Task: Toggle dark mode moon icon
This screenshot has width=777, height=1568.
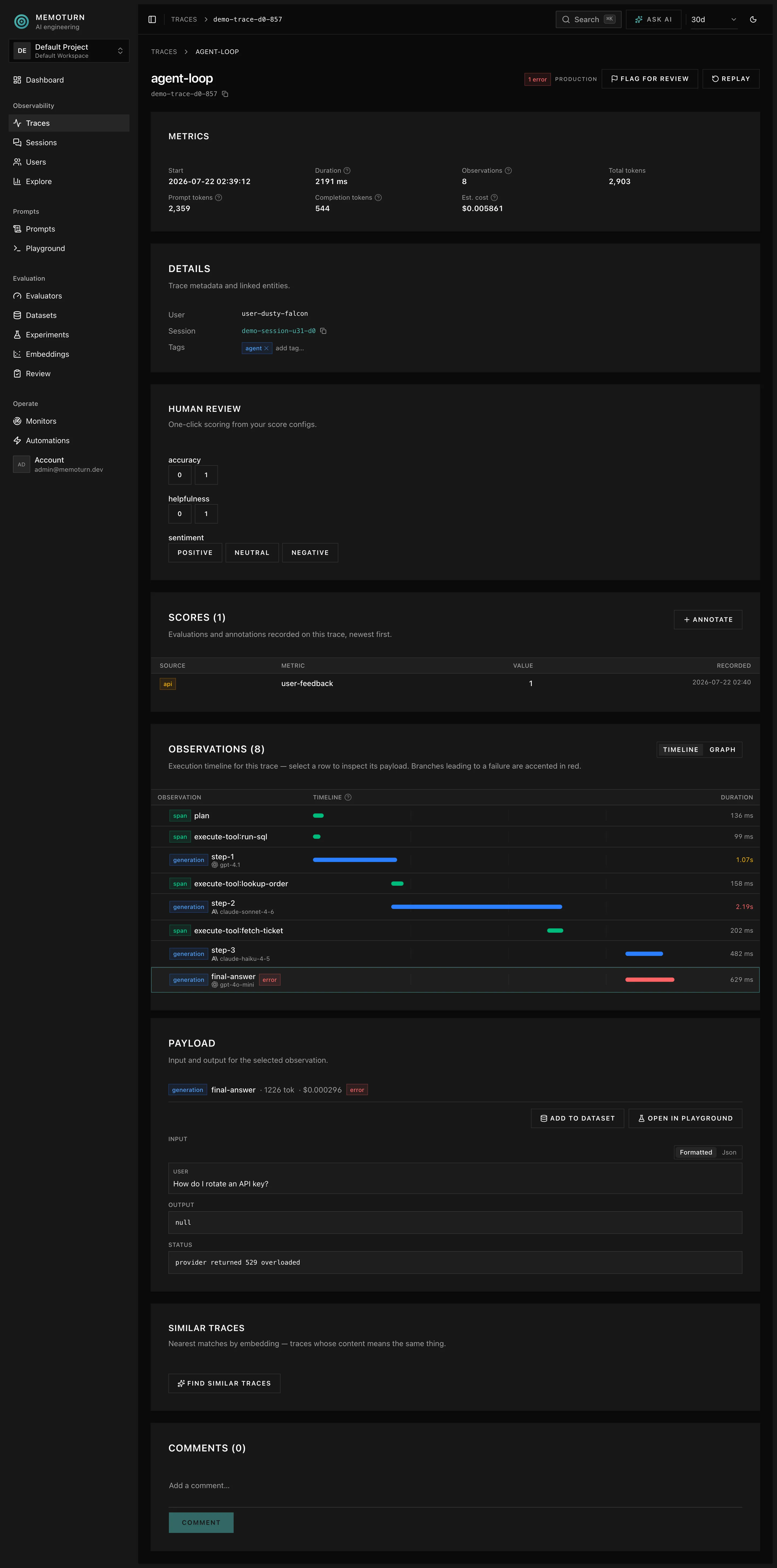Action: point(753,19)
